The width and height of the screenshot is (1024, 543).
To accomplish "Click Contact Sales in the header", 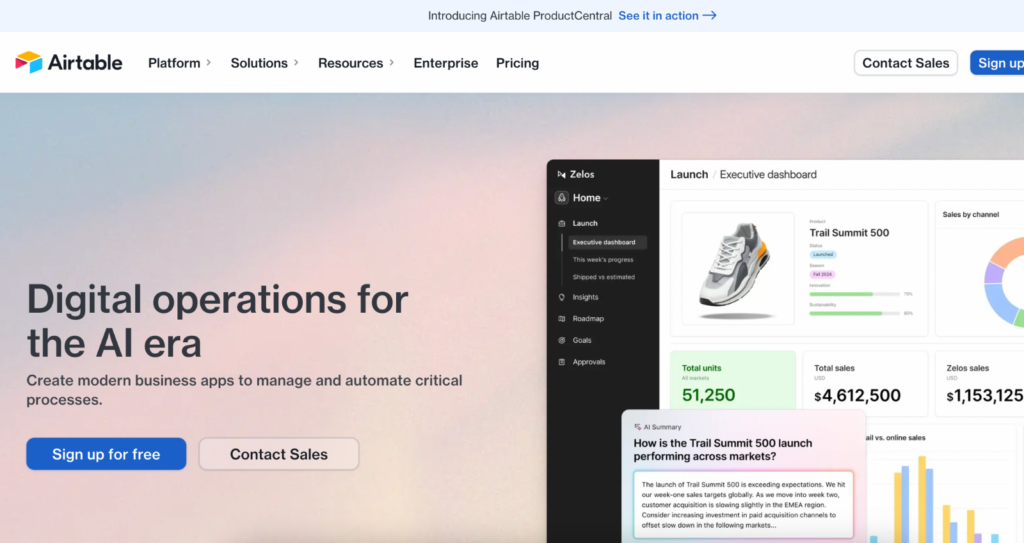I will 905,63.
